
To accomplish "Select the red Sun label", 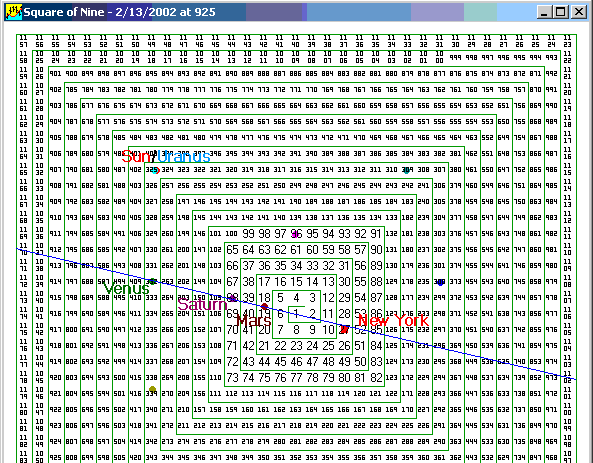I will coord(136,156).
